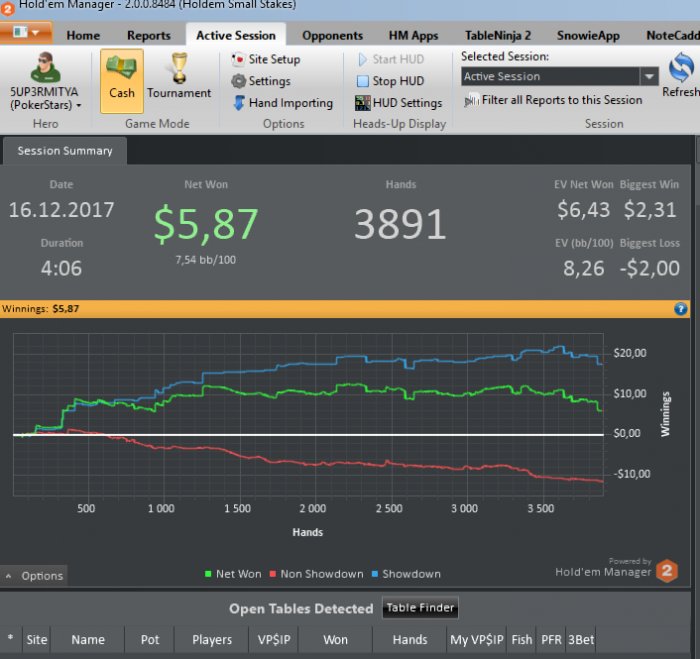
Task: Select Cash game mode
Action: pos(122,80)
